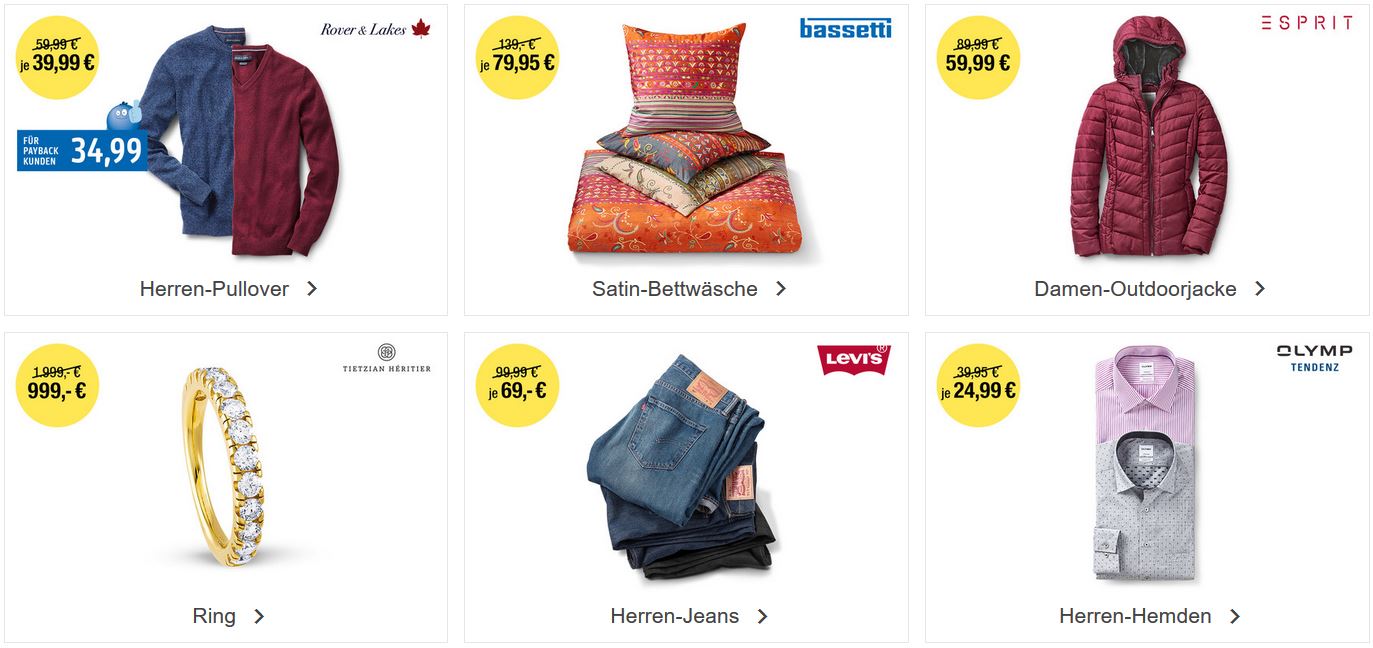Click the Levi's red logo
The width and height of the screenshot is (1373, 648).
[x=853, y=360]
